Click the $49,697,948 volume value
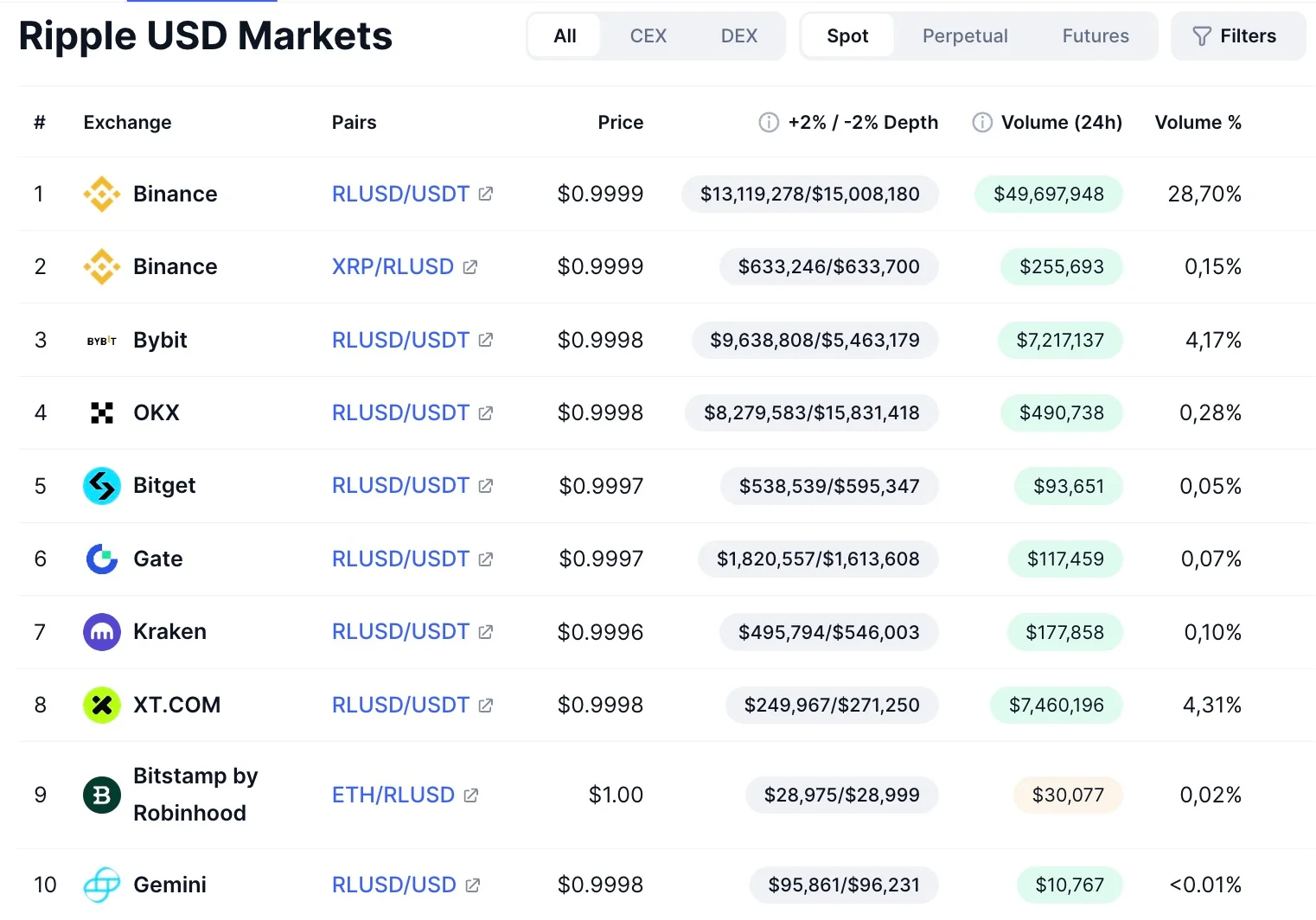1316x920 pixels. (1049, 194)
